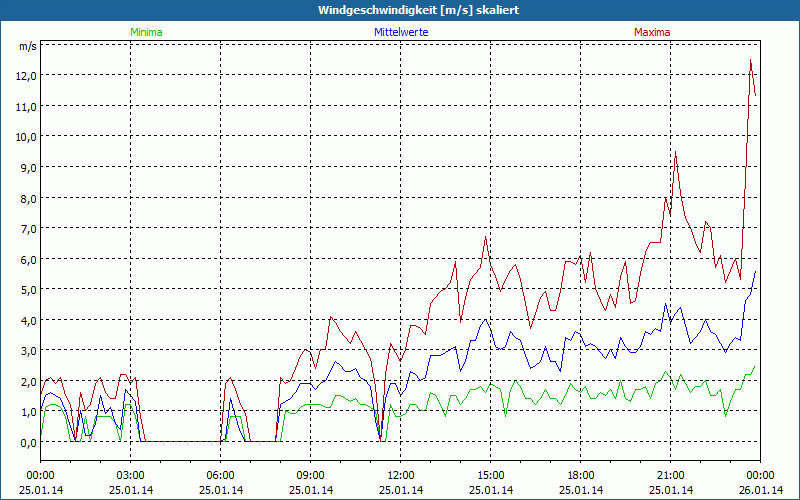Click the 12:00 time axis label
Viewport: 800px width, 500px height.
point(401,476)
